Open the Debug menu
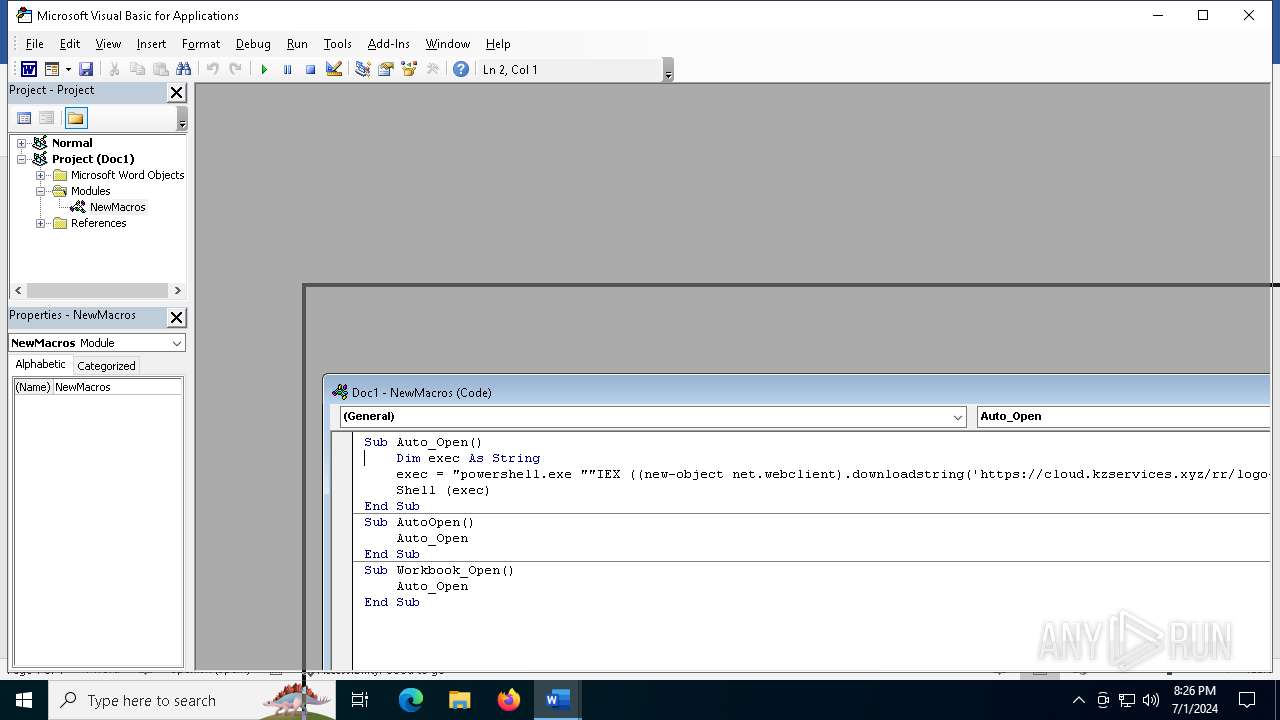Viewport: 1280px width, 720px height. [253, 44]
